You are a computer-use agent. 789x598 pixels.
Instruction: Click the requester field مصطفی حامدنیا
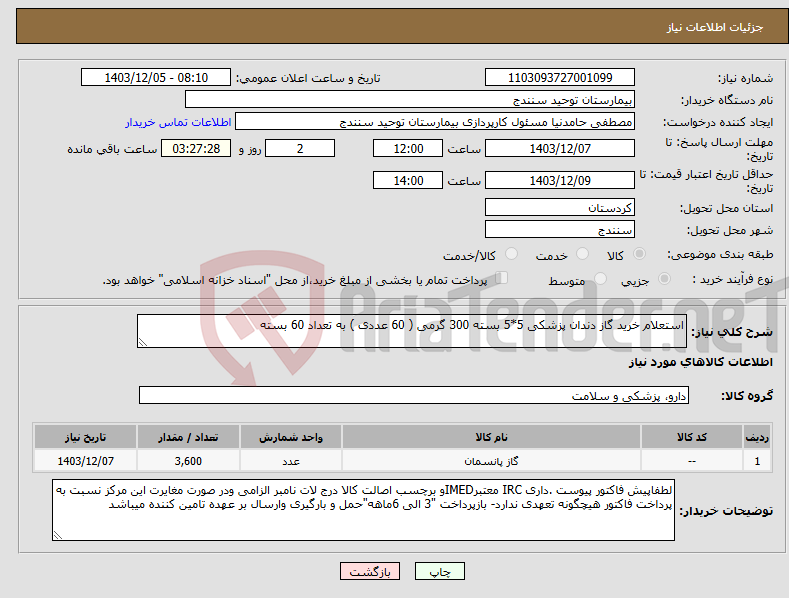(435, 122)
